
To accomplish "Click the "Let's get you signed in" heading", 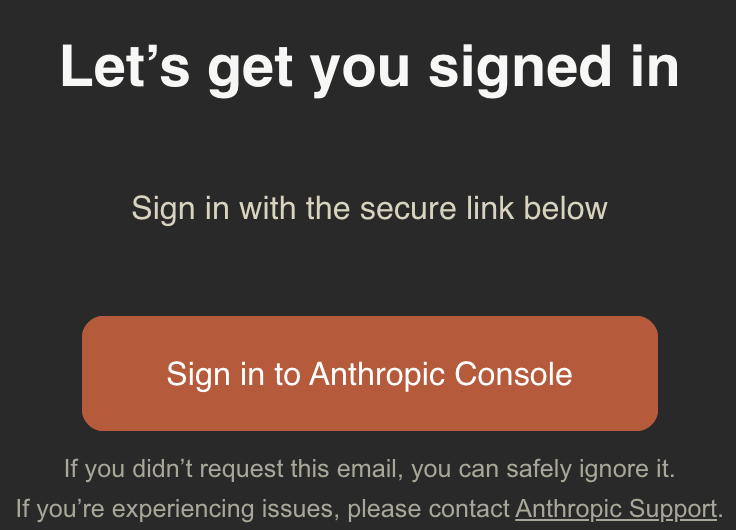I will pos(369,68).
